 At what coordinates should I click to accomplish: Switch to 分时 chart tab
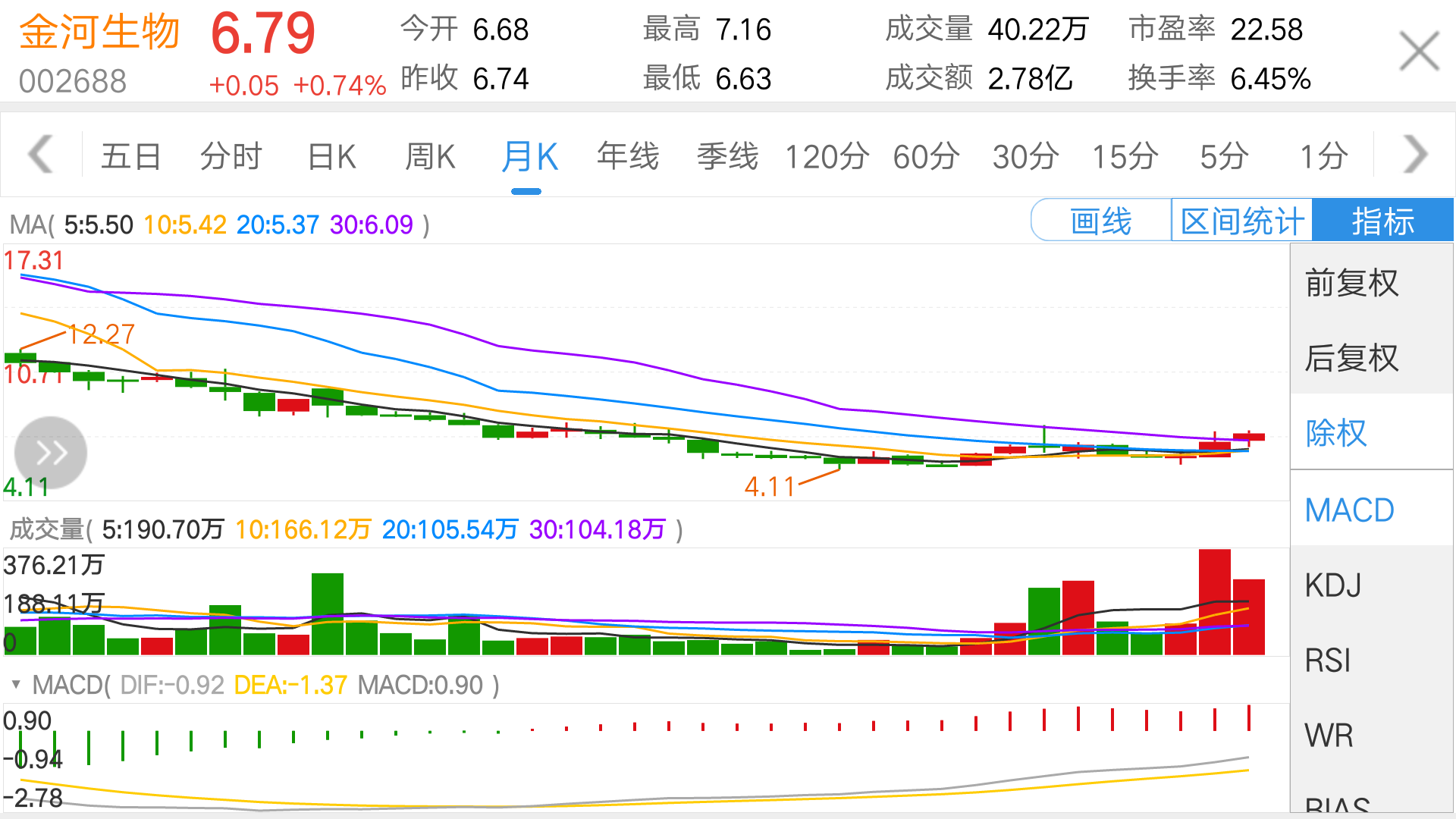coord(231,157)
